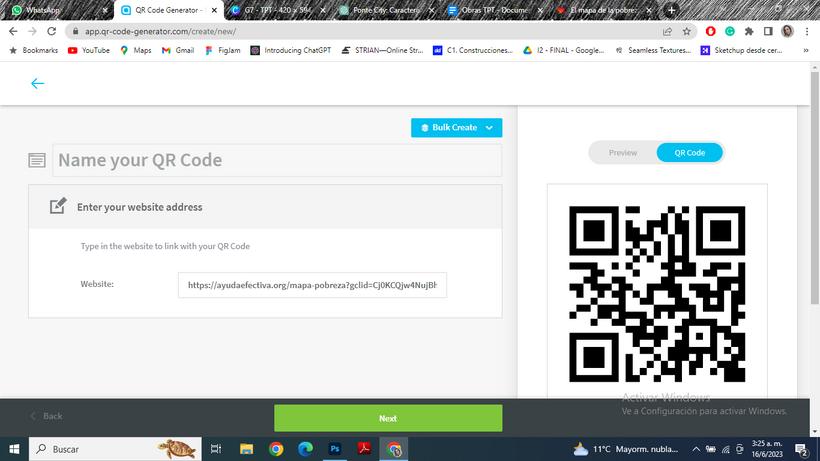Close the QR Code Generator tab
This screenshot has width=820, height=461.
pos(214,10)
